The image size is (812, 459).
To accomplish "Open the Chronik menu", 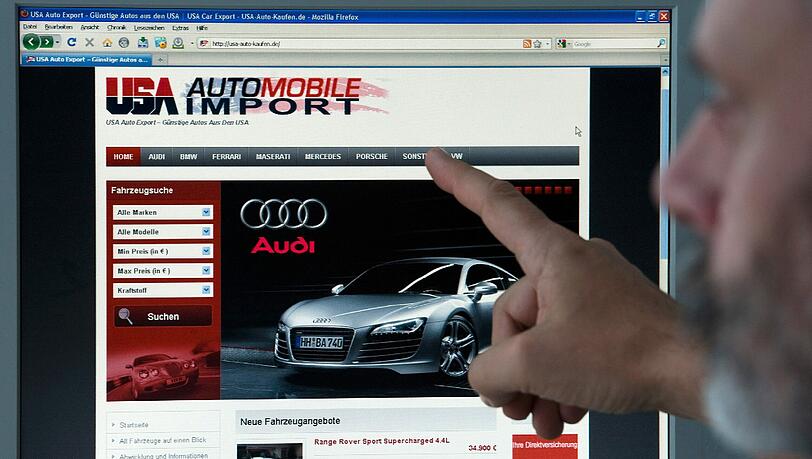I will tap(117, 27).
